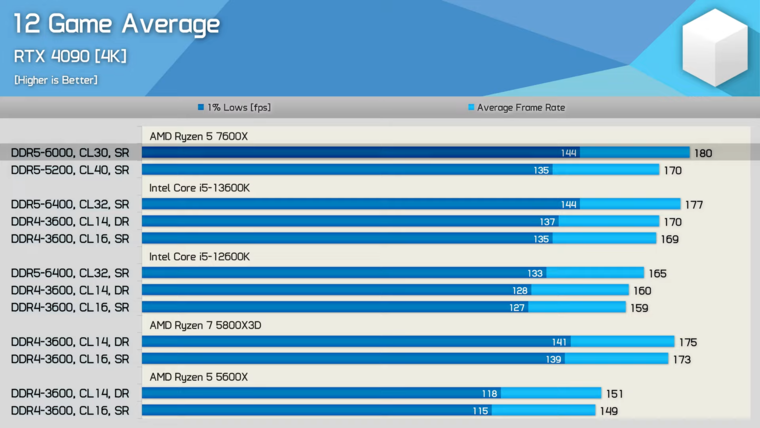760x428 pixels.
Task: Click the 1% low value '141'
Action: pyautogui.click(x=559, y=342)
